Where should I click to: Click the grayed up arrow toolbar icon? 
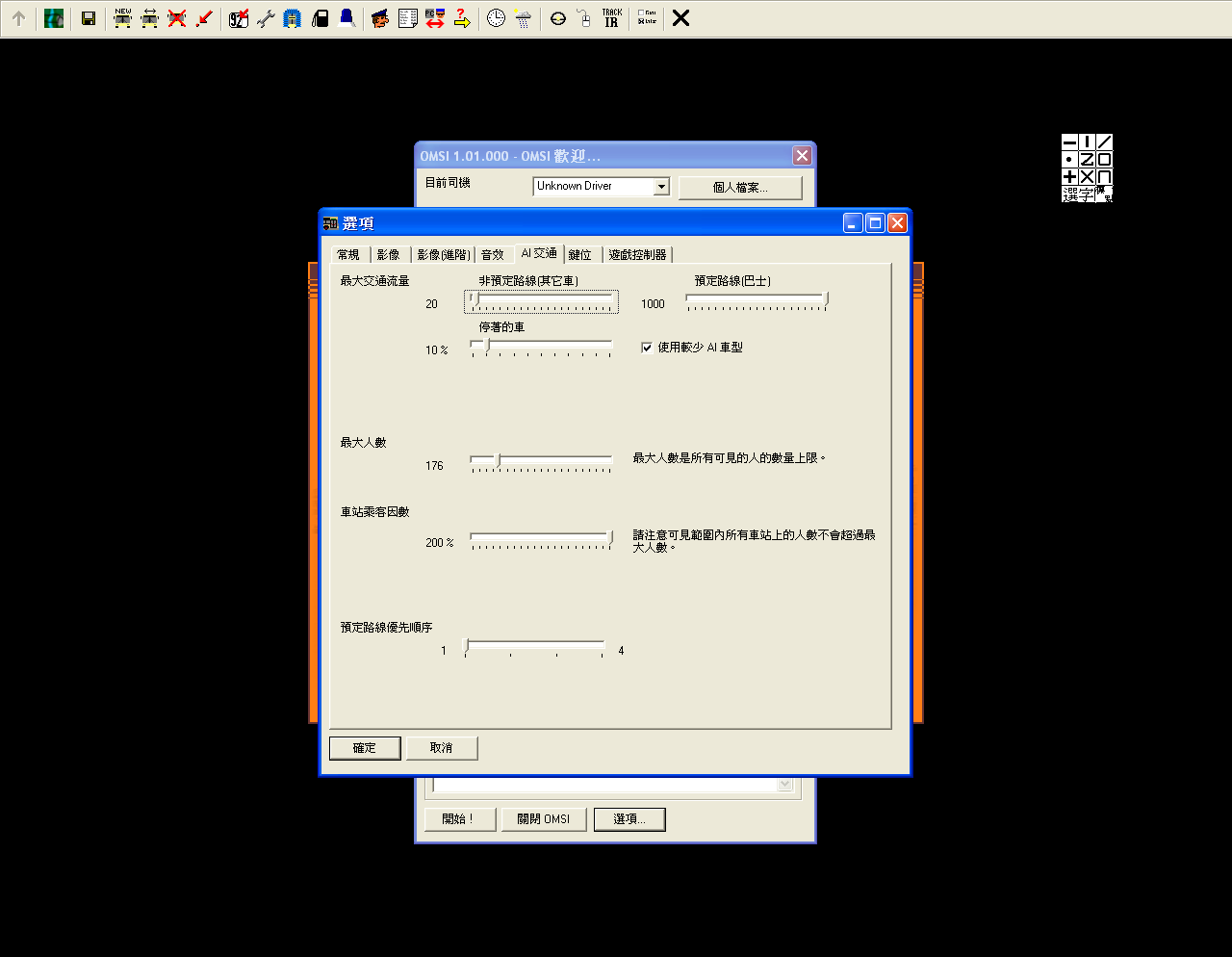(18, 18)
